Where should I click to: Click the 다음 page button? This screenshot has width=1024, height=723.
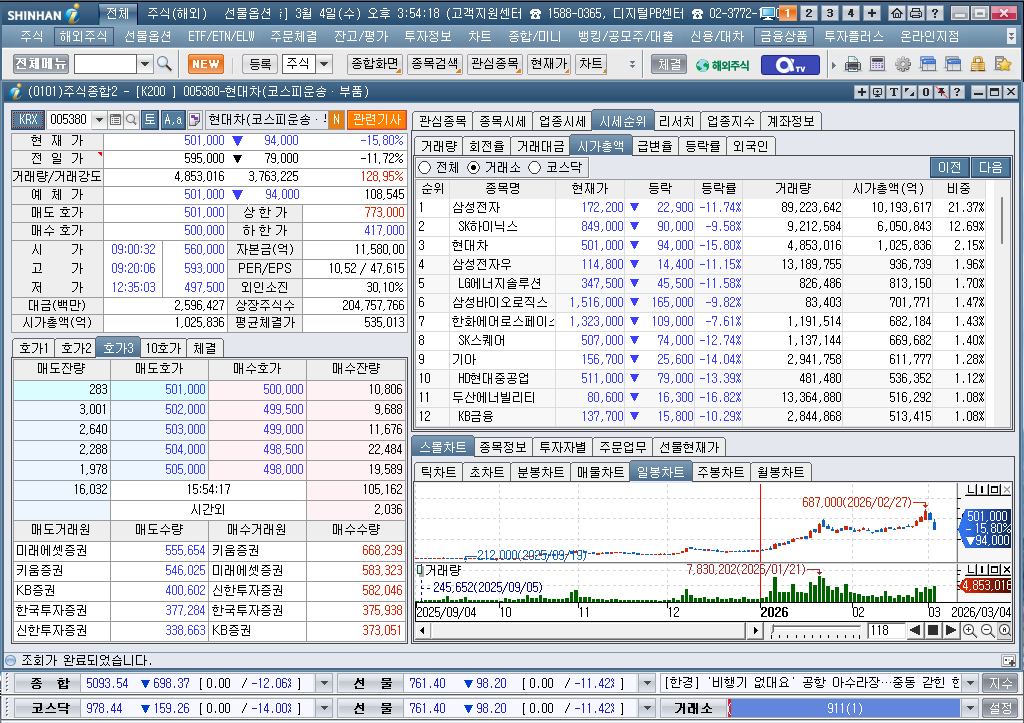(991, 167)
